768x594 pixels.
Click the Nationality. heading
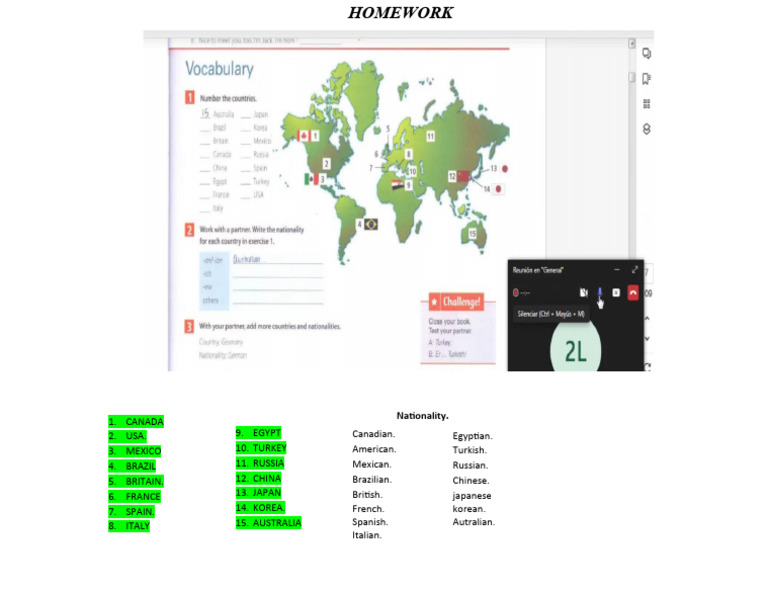point(422,416)
